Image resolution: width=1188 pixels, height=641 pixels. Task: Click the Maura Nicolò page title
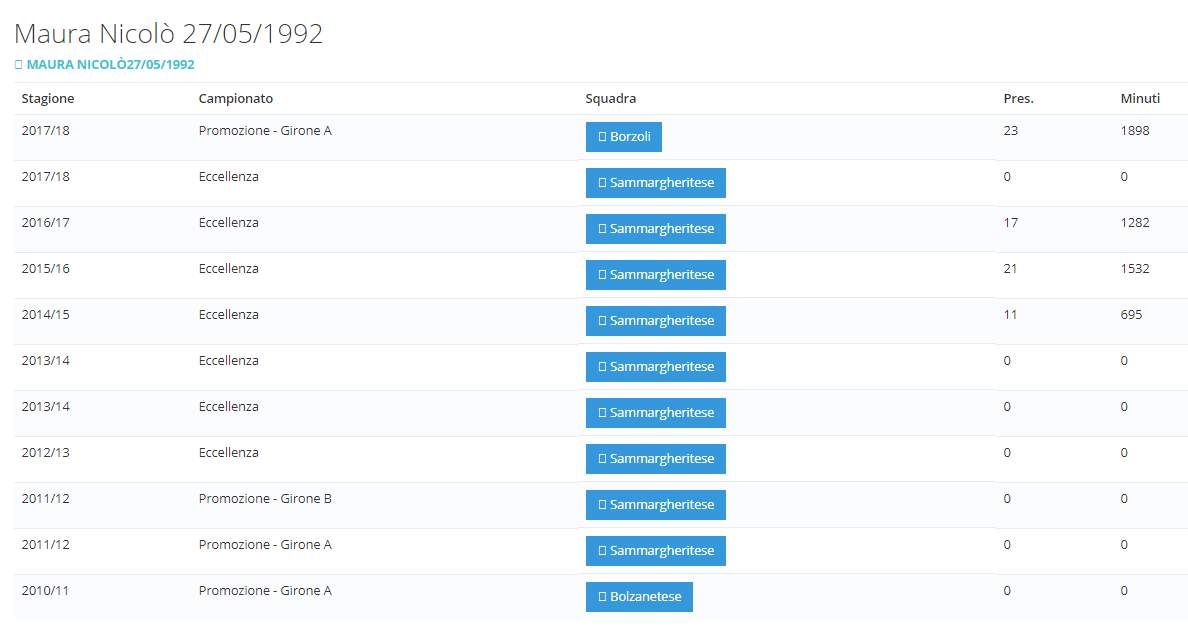coord(168,34)
